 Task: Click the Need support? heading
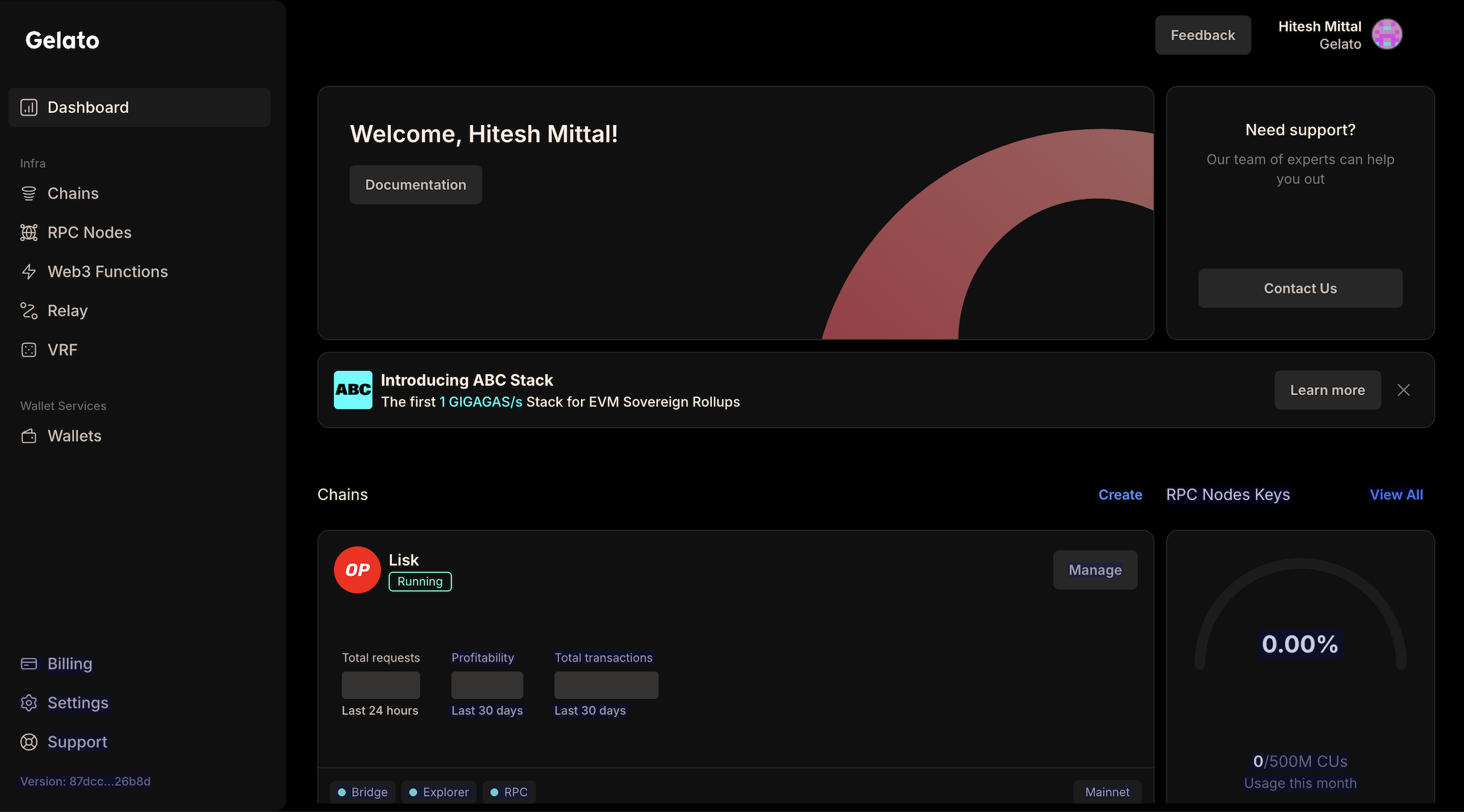coord(1300,130)
